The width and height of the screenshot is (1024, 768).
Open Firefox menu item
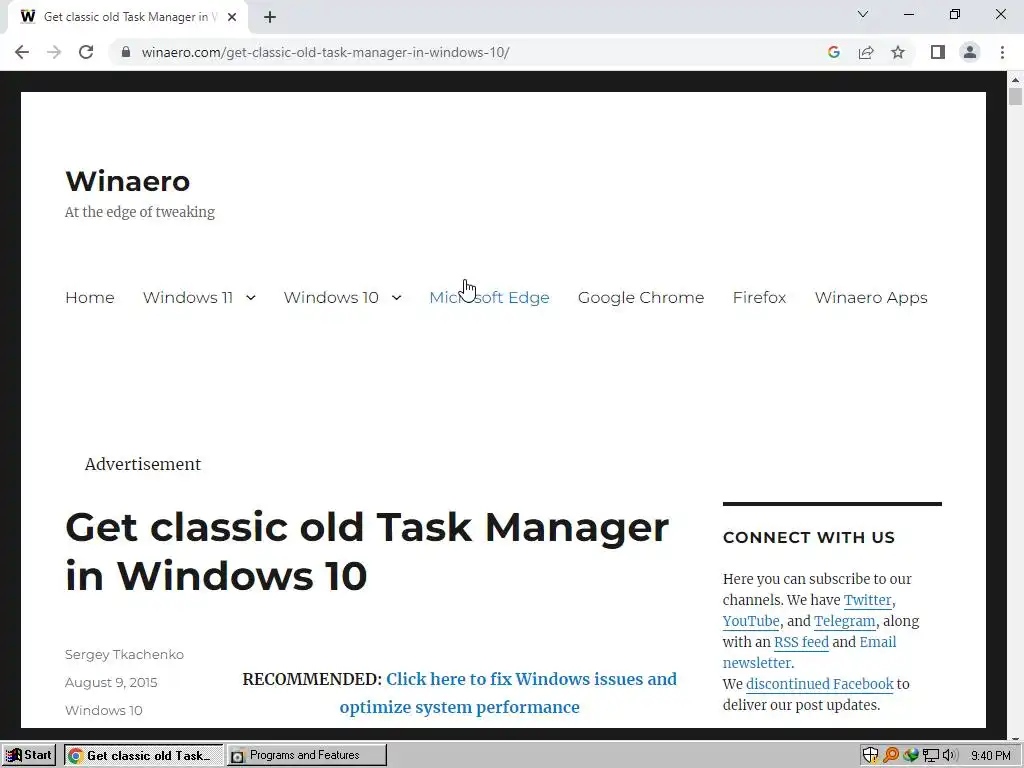click(x=759, y=297)
